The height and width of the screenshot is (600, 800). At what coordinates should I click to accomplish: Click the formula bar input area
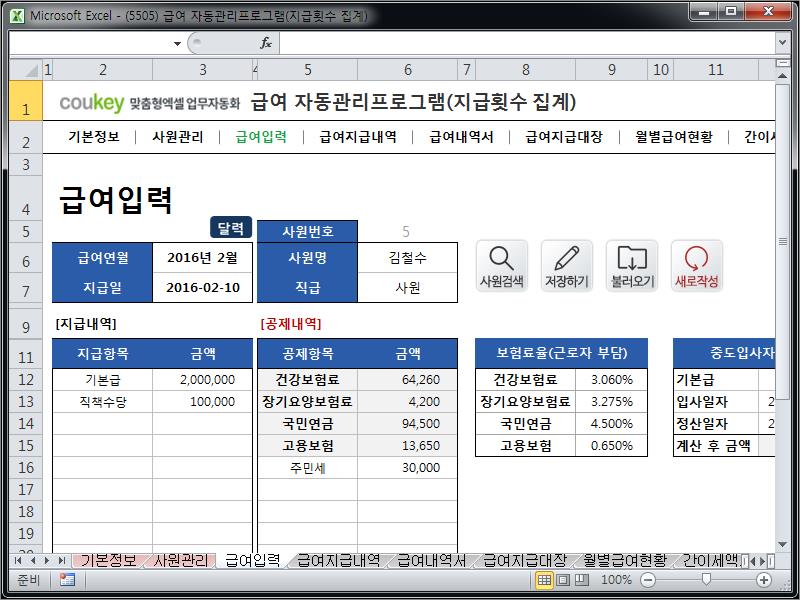pos(527,43)
